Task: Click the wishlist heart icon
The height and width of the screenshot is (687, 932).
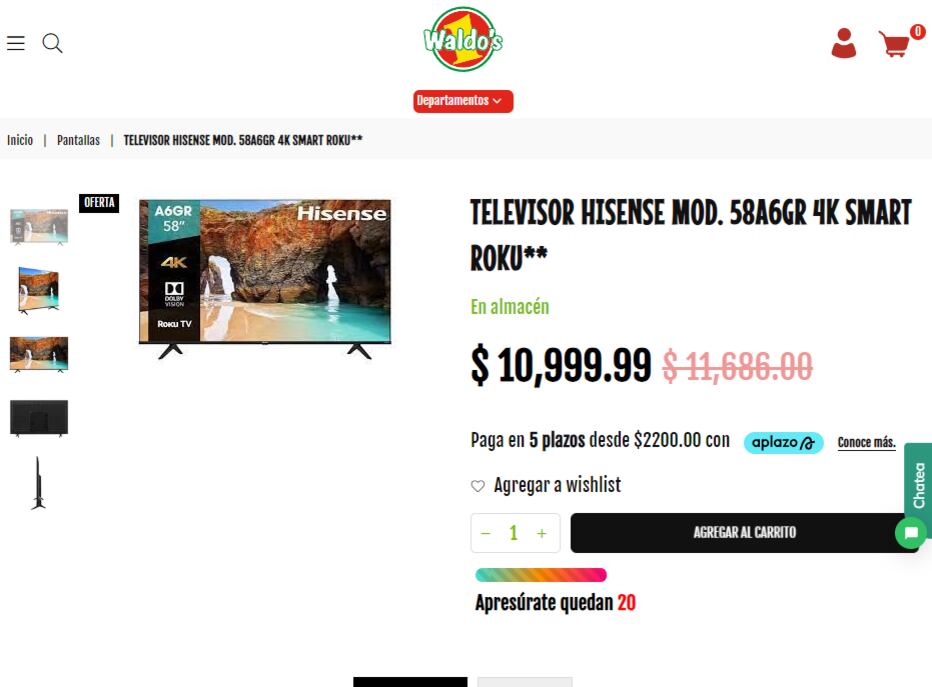Action: (478, 486)
